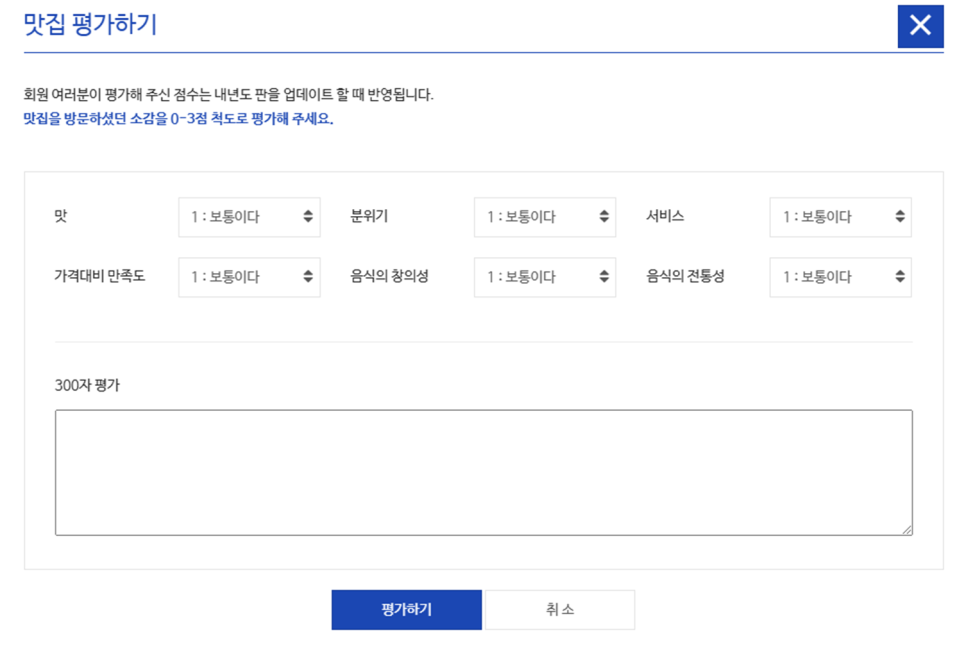Expand the 가격대비 만족도 dropdown
The height and width of the screenshot is (652, 966).
pos(249,277)
